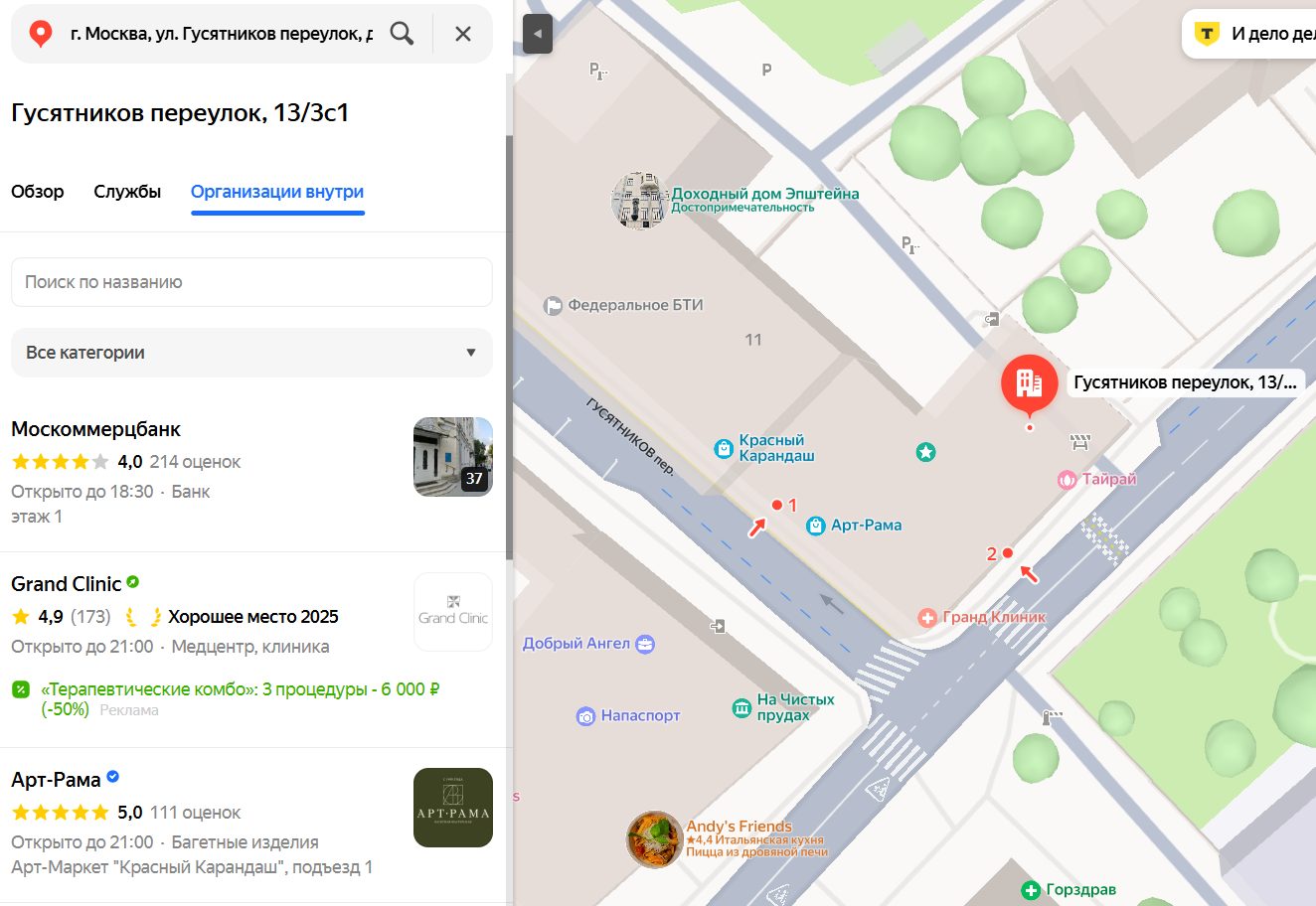
Task: Select the Организации внутри tab
Action: (277, 192)
